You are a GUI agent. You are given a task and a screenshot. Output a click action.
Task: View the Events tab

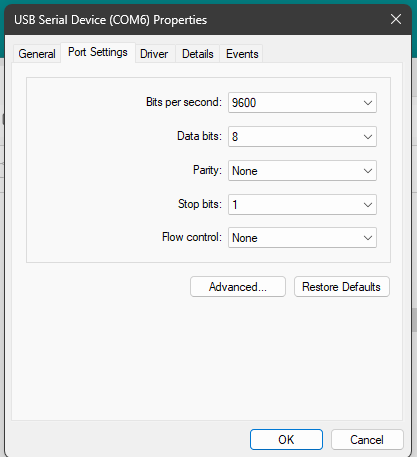[x=242, y=54]
